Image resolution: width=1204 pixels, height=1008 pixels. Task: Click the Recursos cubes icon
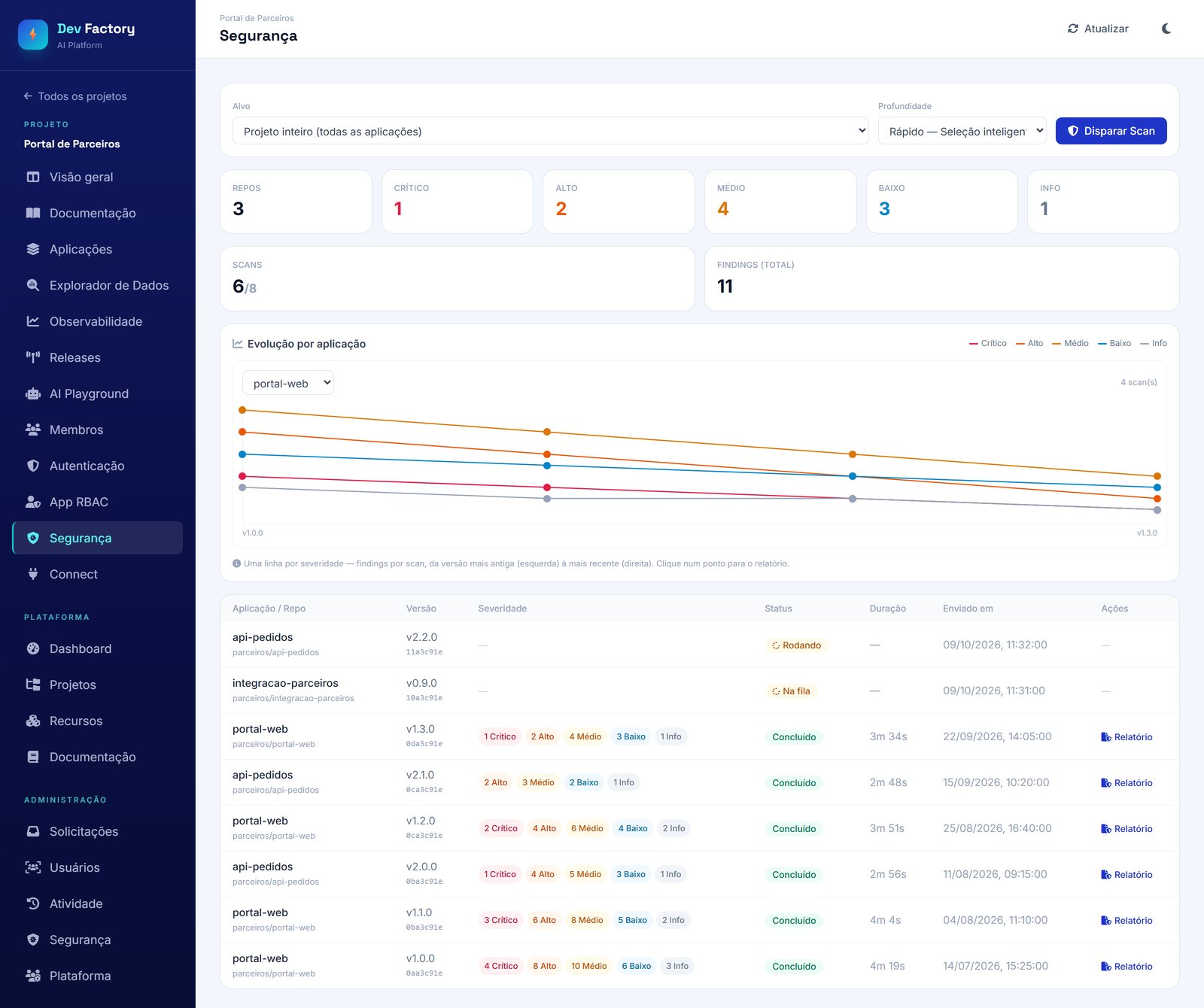33,721
